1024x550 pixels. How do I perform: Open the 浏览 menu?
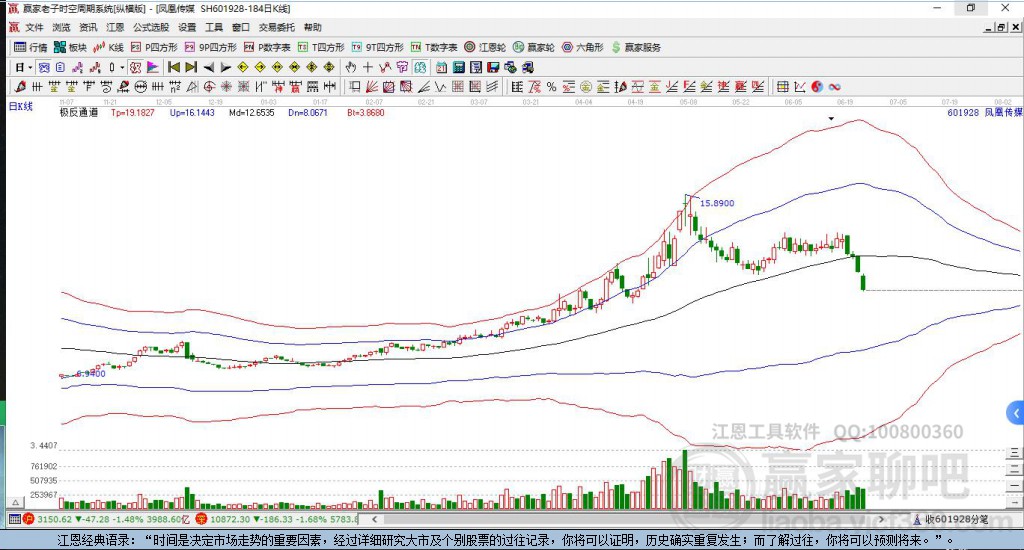tap(61, 27)
